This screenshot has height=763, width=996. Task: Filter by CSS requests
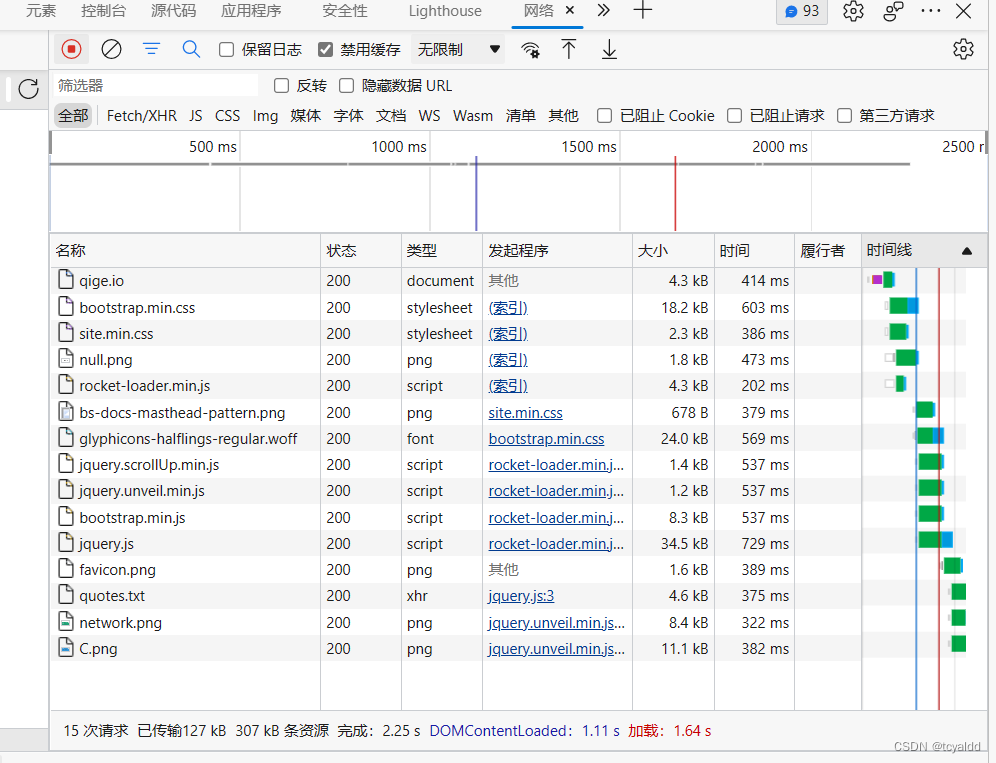227,116
